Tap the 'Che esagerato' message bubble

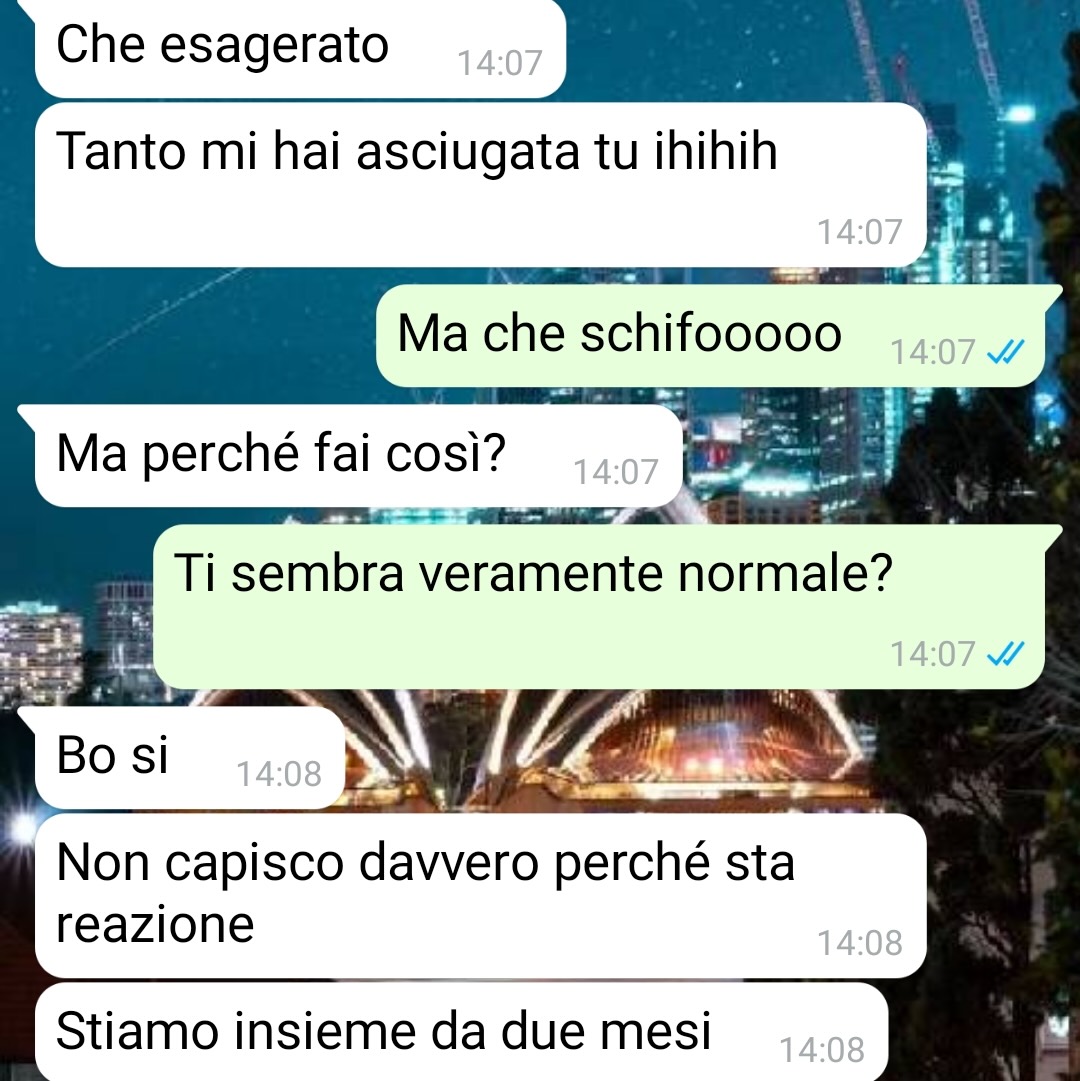coord(300,48)
